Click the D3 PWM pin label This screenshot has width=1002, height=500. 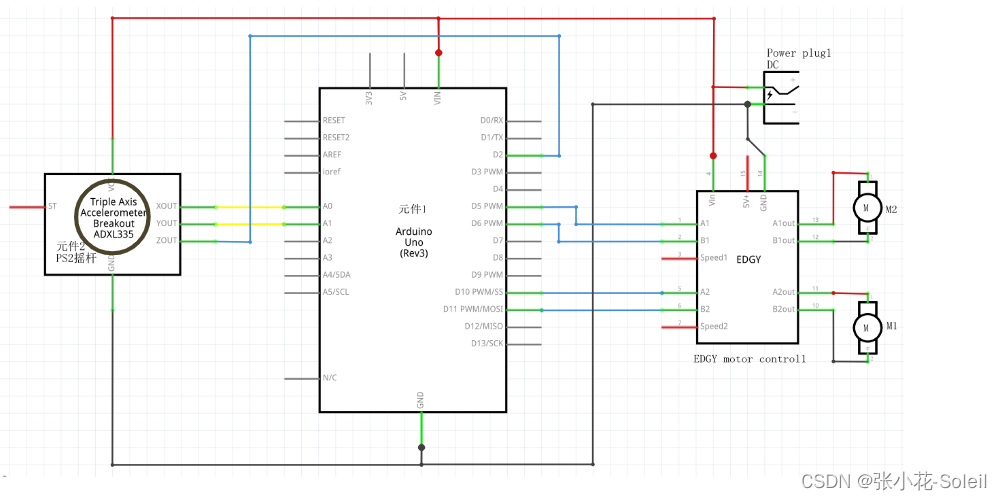point(487,172)
